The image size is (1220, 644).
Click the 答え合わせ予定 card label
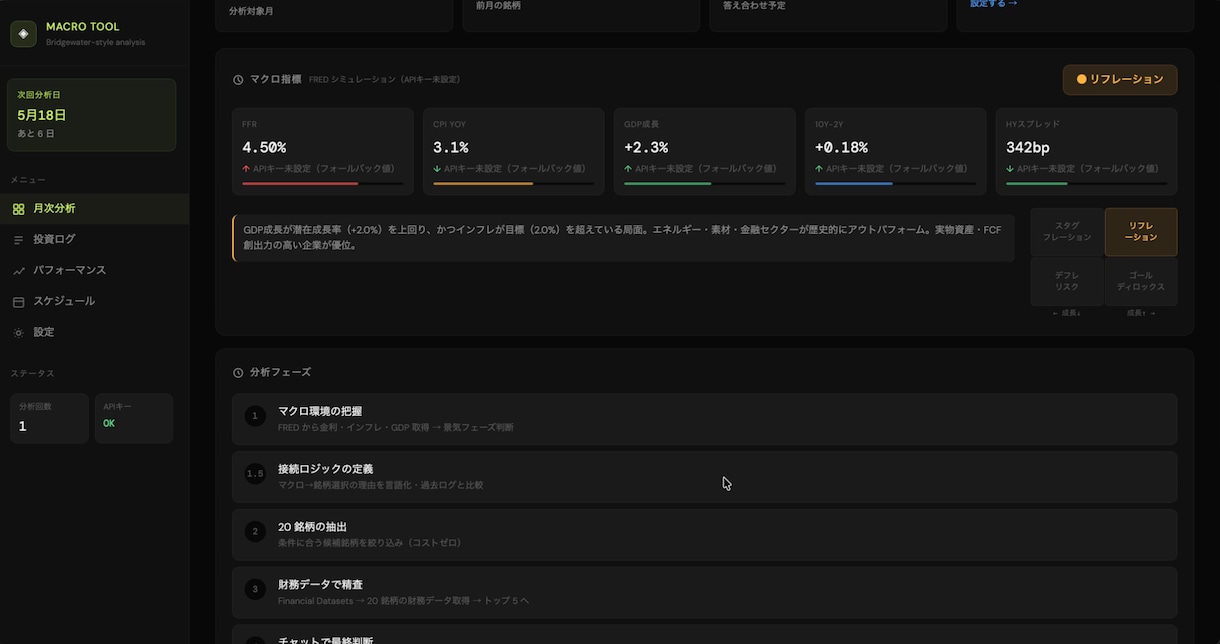pos(755,5)
